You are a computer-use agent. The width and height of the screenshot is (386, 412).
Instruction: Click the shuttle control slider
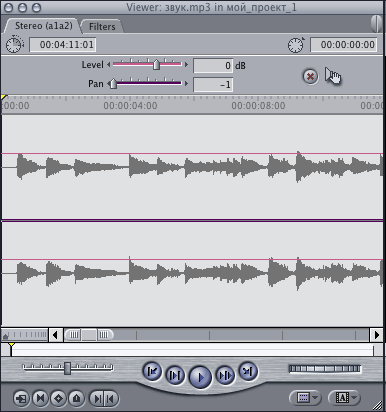tap(68, 368)
